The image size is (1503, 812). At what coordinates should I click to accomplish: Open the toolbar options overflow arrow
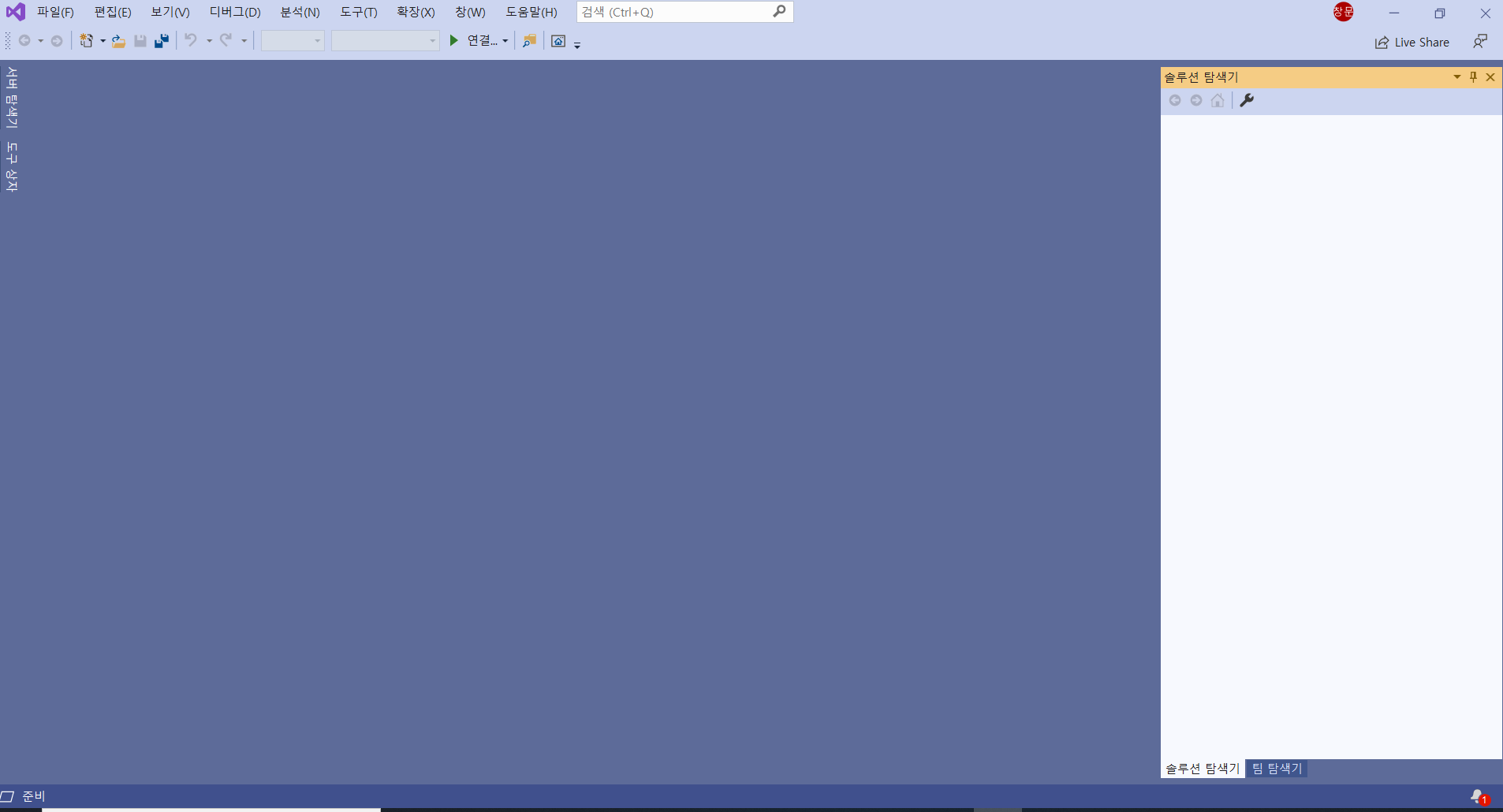tap(577, 45)
